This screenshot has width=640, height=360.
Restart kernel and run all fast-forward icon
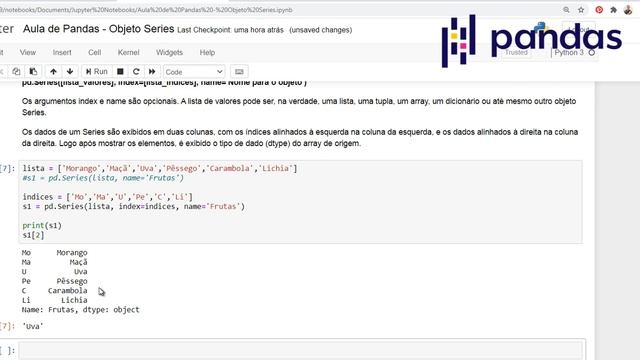tap(152, 71)
